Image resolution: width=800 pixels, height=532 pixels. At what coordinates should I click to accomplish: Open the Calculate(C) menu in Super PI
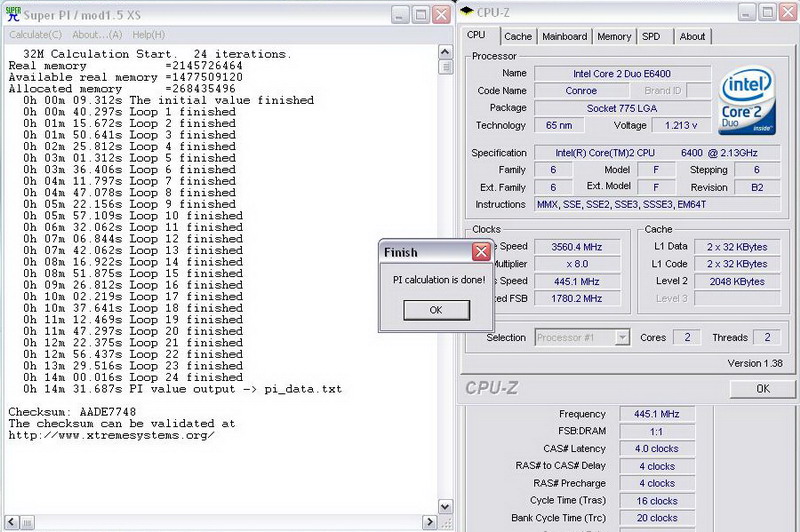pos(36,35)
